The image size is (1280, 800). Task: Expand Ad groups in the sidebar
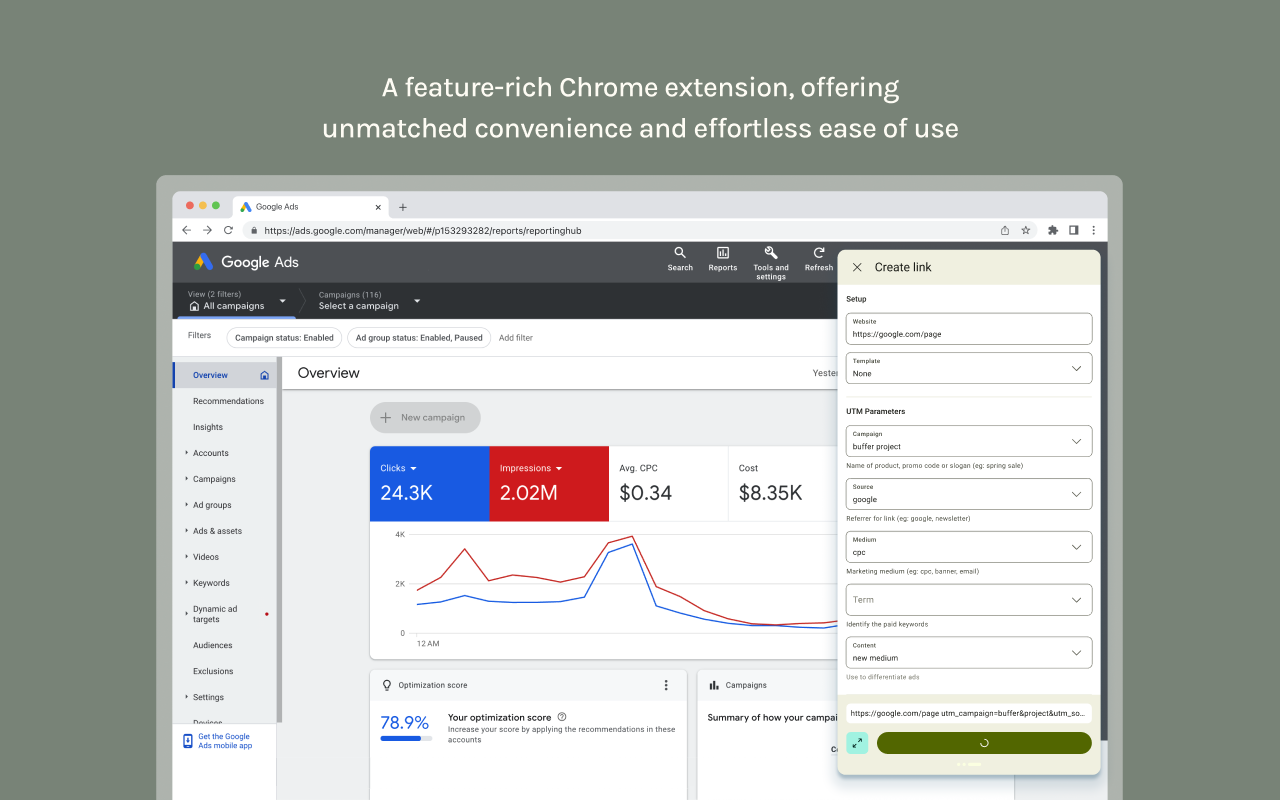click(187, 505)
